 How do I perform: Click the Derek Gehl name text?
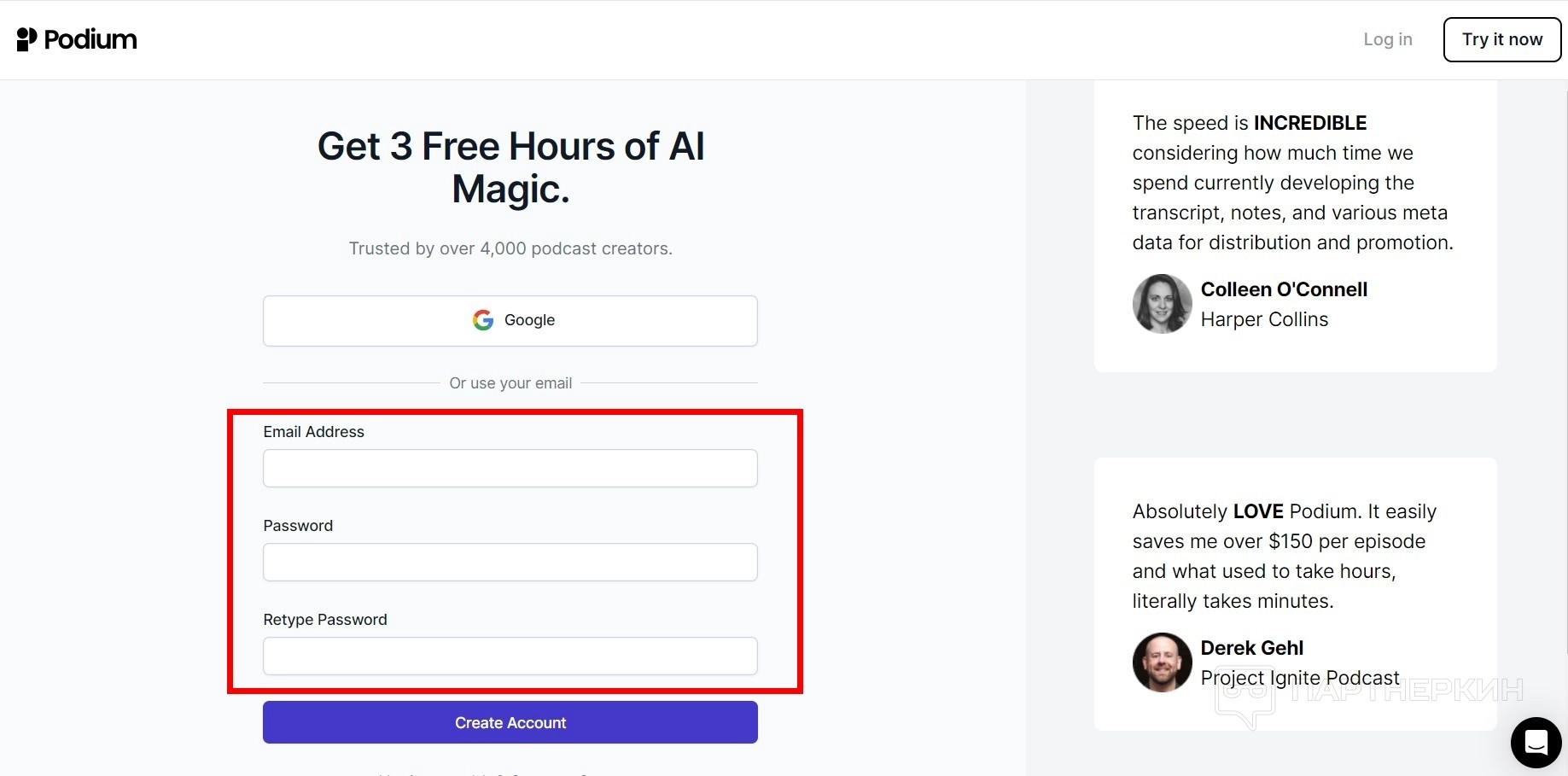pos(1251,648)
